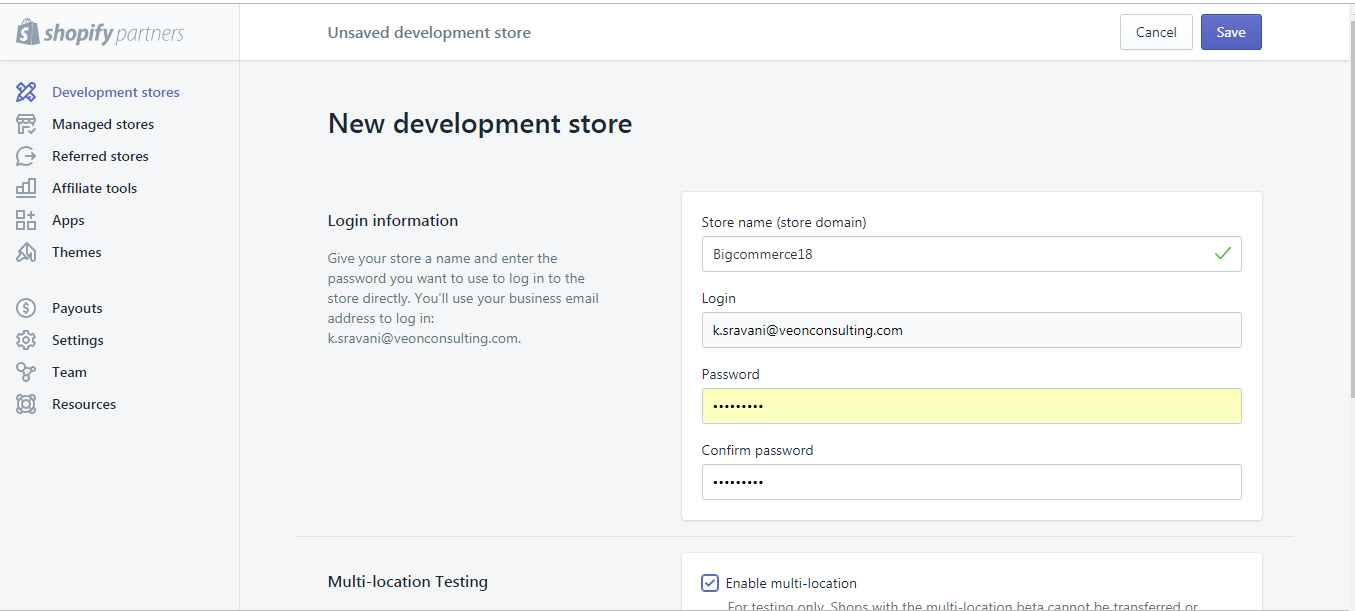Click the Settings gear icon
The image size is (1355, 611).
(x=26, y=340)
